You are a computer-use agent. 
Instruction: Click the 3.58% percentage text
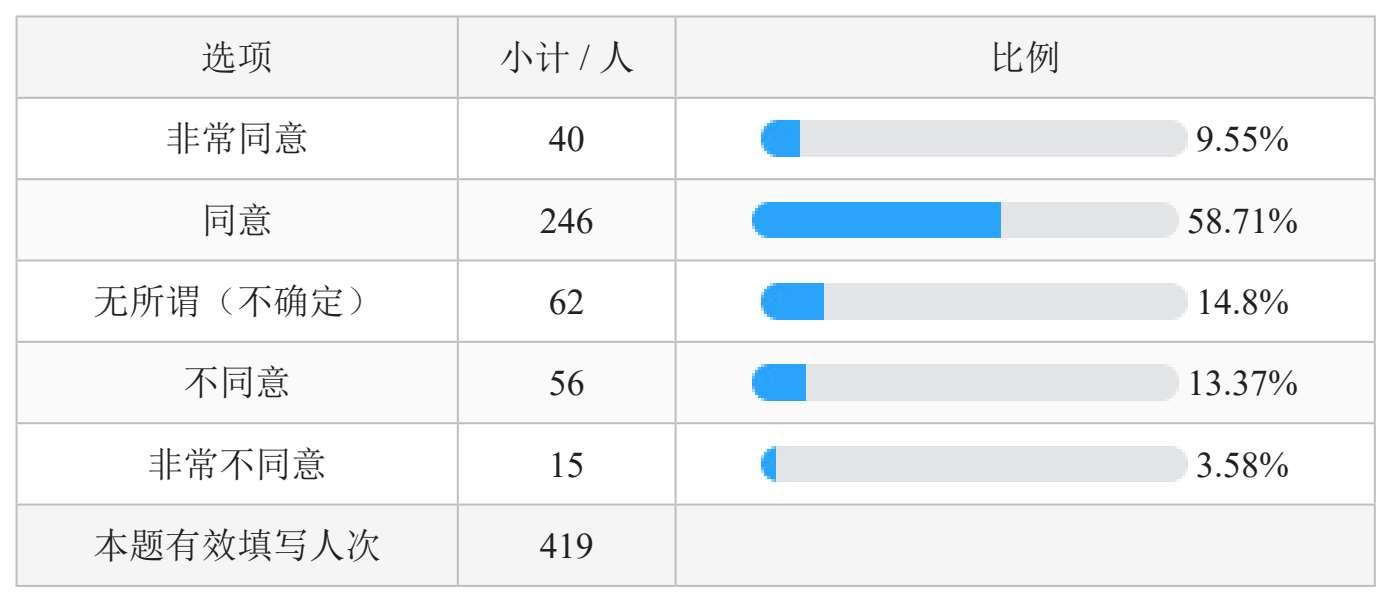[x=1242, y=465]
